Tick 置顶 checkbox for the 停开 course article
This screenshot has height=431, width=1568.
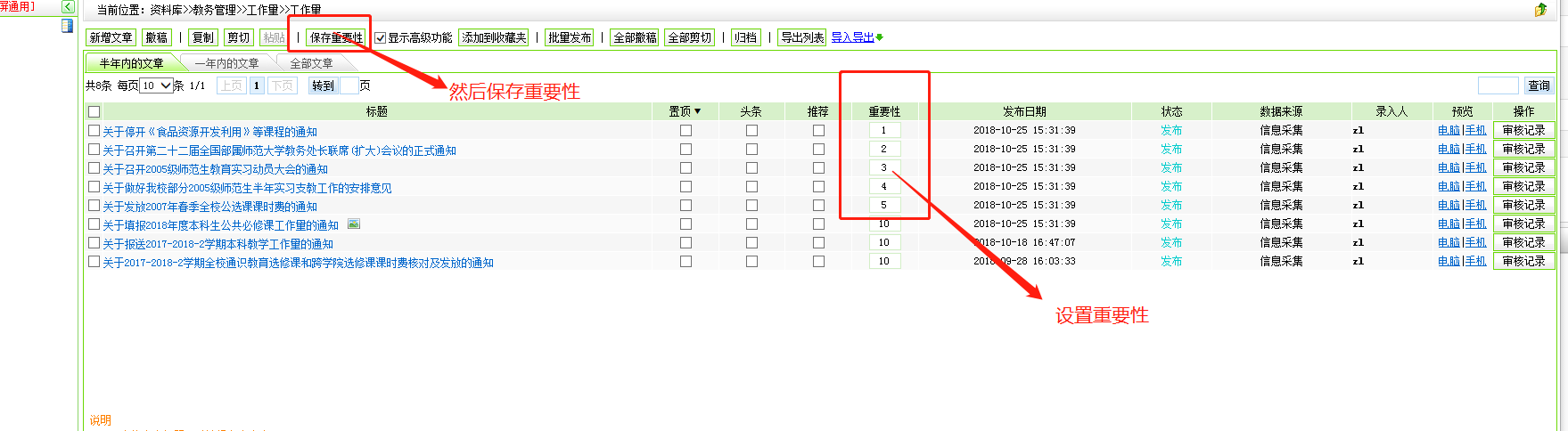685,131
